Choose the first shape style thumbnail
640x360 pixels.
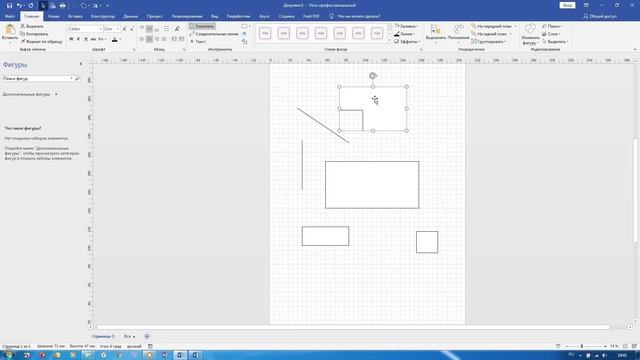265,33
